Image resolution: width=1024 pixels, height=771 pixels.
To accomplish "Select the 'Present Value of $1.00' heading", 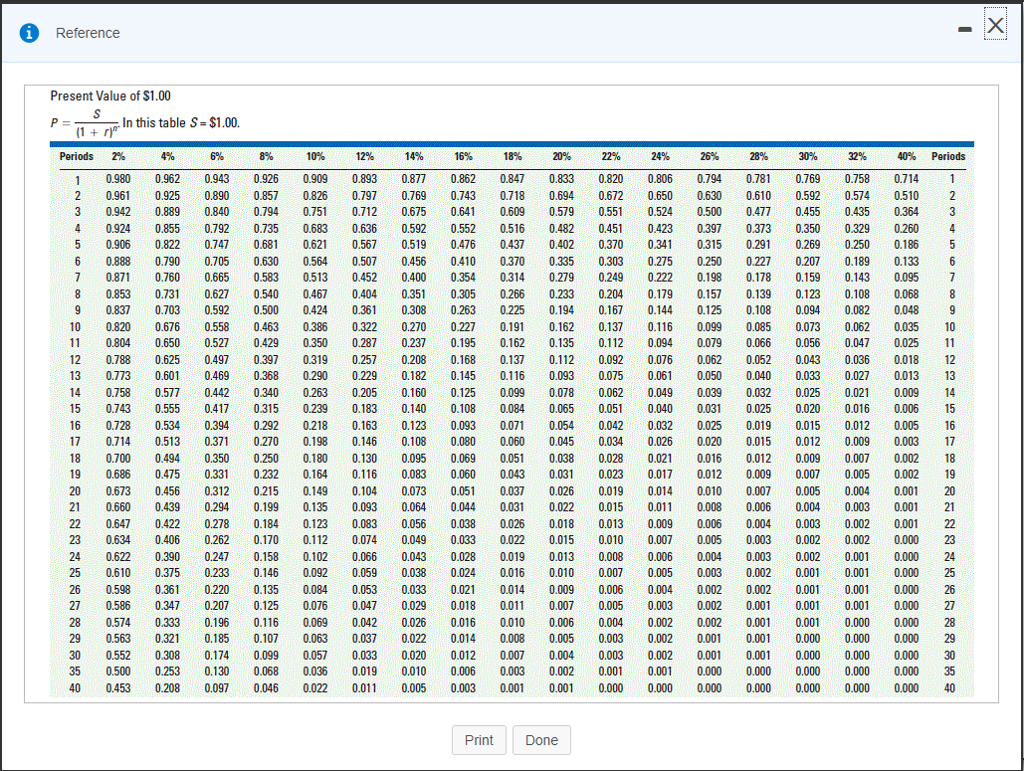I will coord(110,96).
